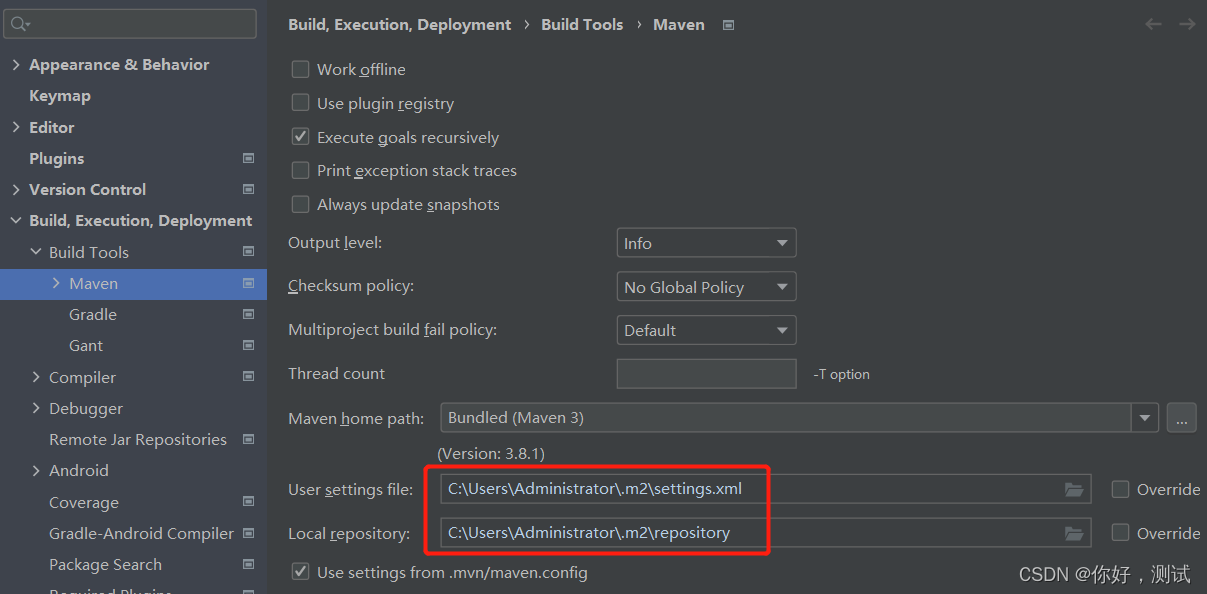Click the folder browse icon for User settings file
This screenshot has height=594, width=1207.
[1074, 489]
